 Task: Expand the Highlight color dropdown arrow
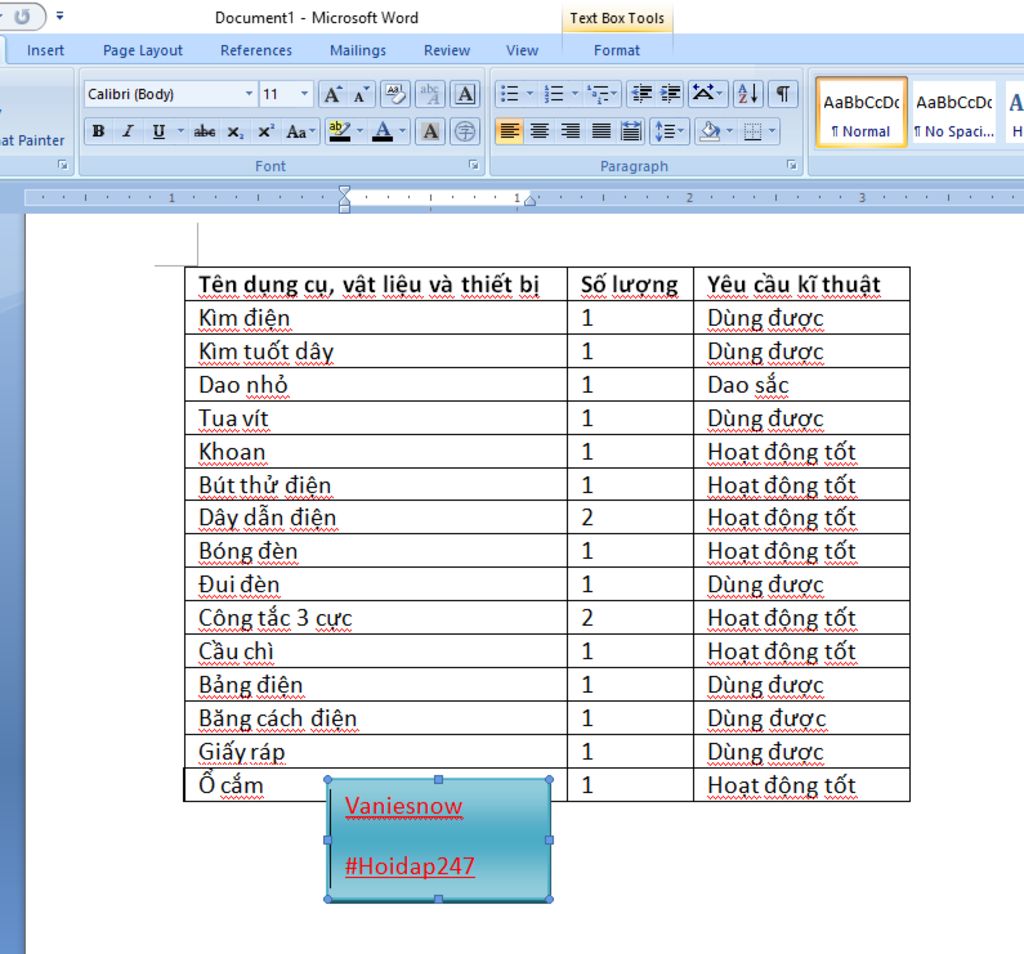tap(360, 131)
